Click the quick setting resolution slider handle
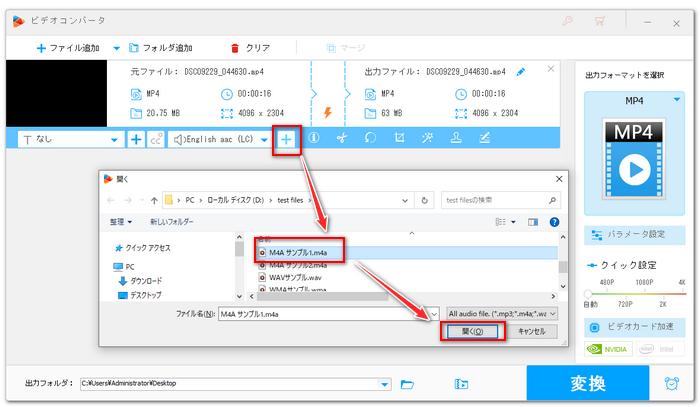 tap(588, 294)
